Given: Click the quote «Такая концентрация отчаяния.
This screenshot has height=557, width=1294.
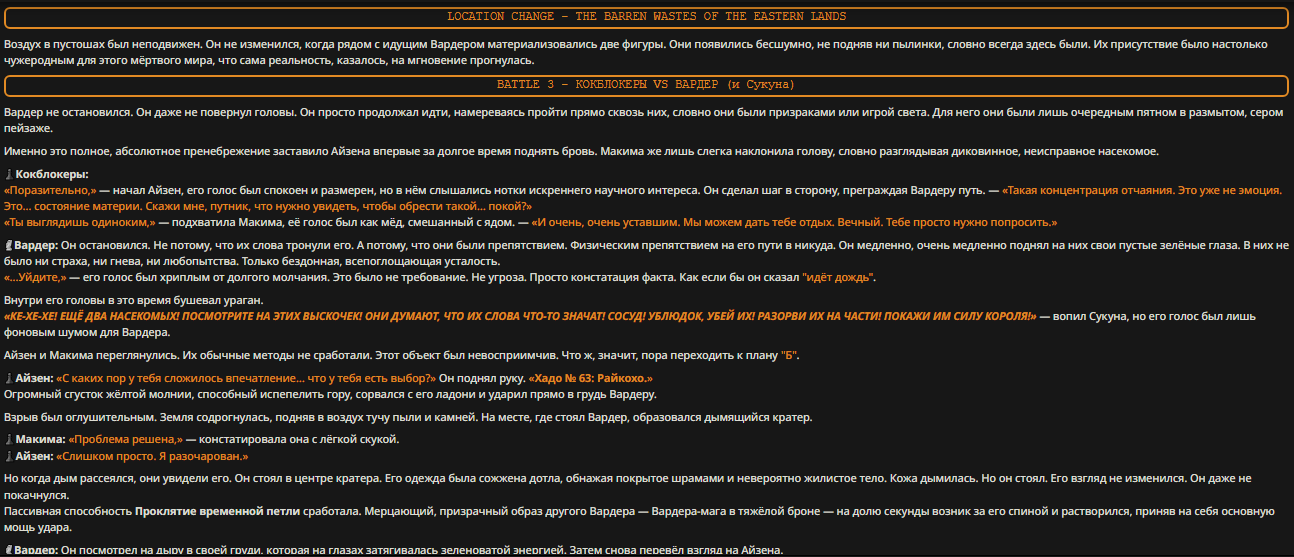Looking at the screenshot, I should point(642,198).
